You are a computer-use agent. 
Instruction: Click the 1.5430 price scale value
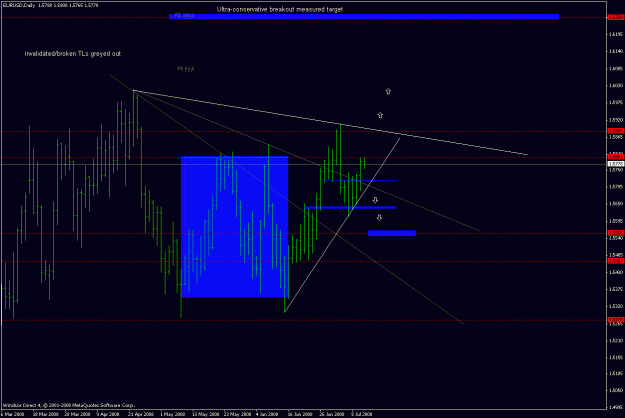616,272
